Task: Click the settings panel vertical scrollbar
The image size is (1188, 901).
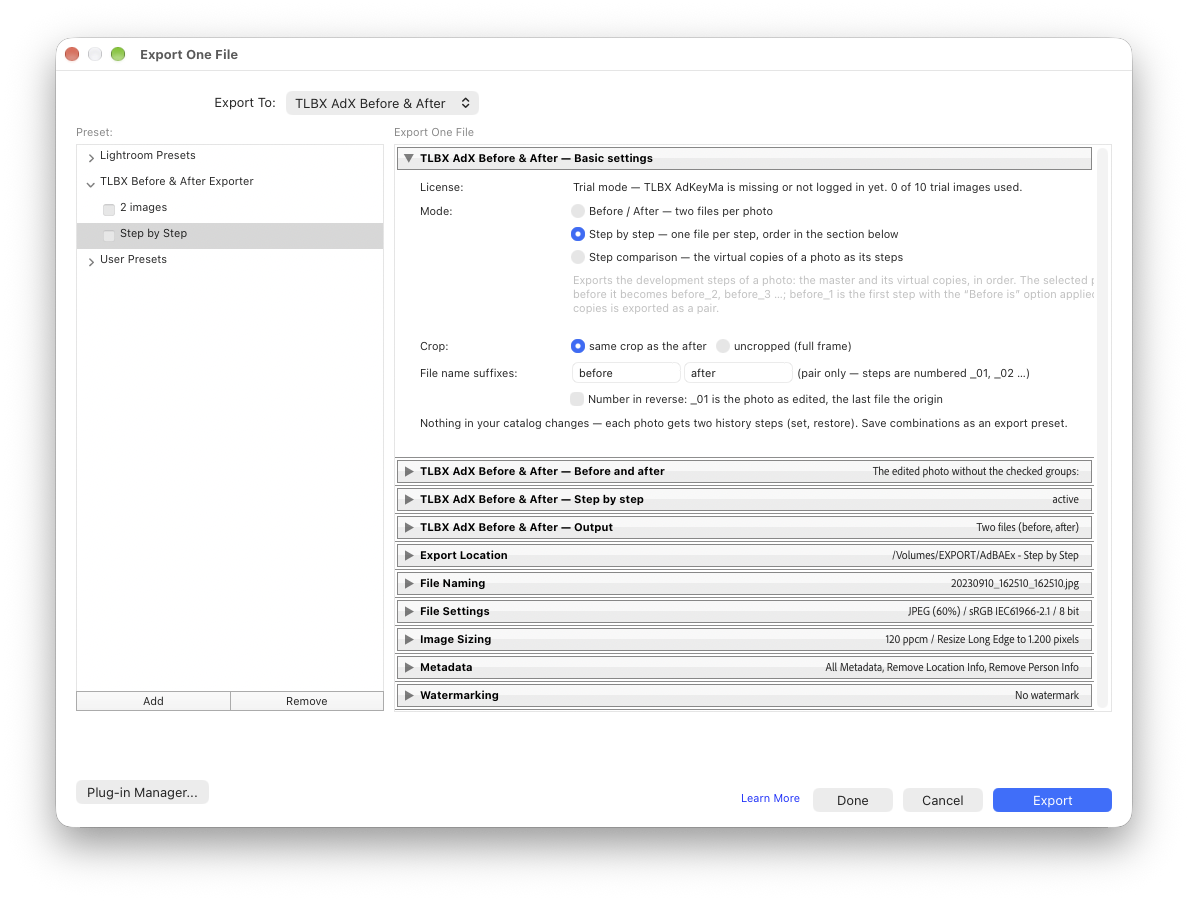Action: [x=1102, y=427]
